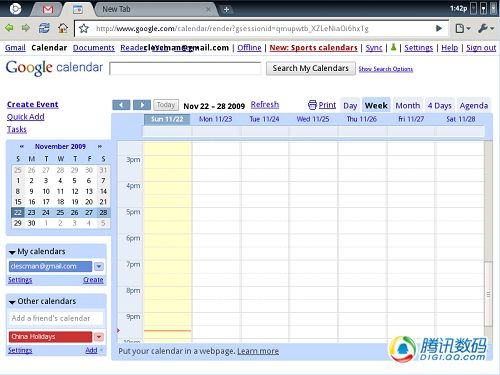
Task: Close the New Tab tab
Action: [208, 9]
